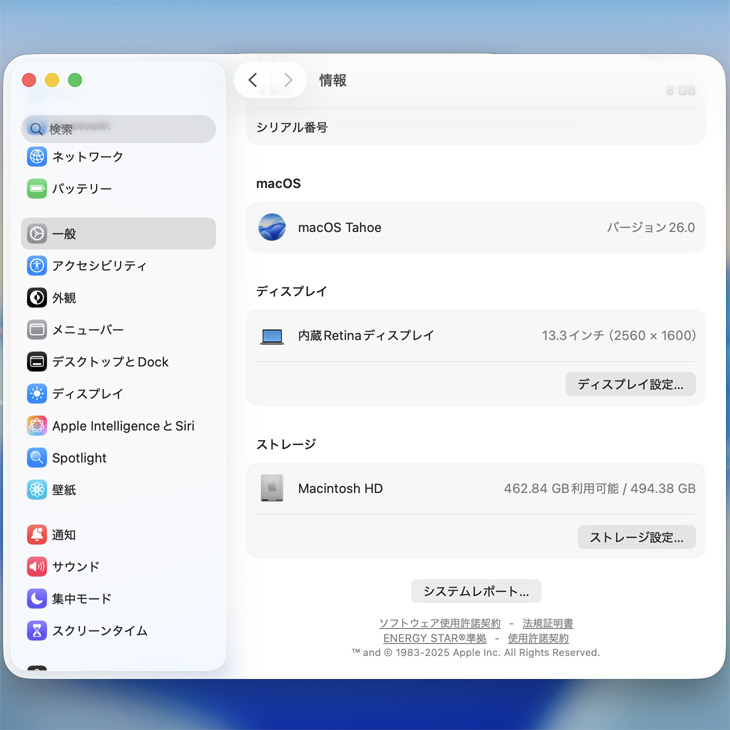Screen dimensions: 730x730
Task: Open the Notifications (通知) bell icon
Action: click(x=37, y=535)
